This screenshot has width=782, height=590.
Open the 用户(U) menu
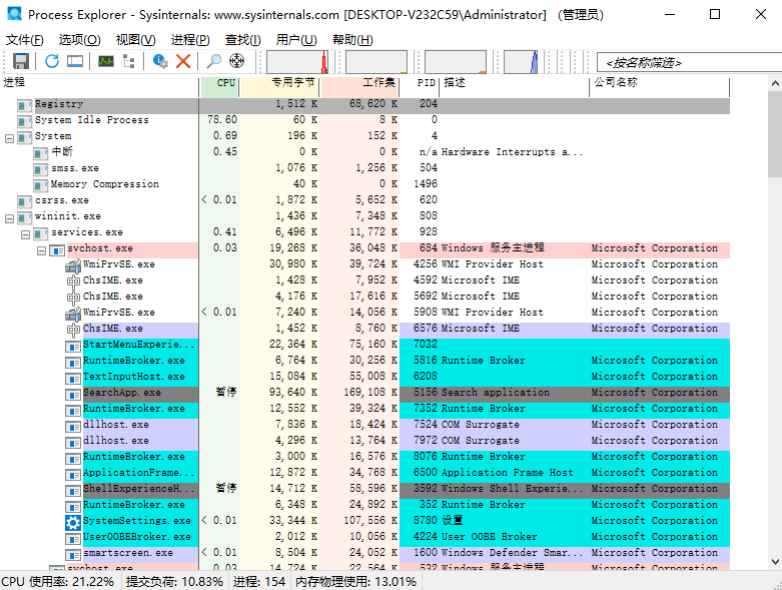(x=296, y=39)
